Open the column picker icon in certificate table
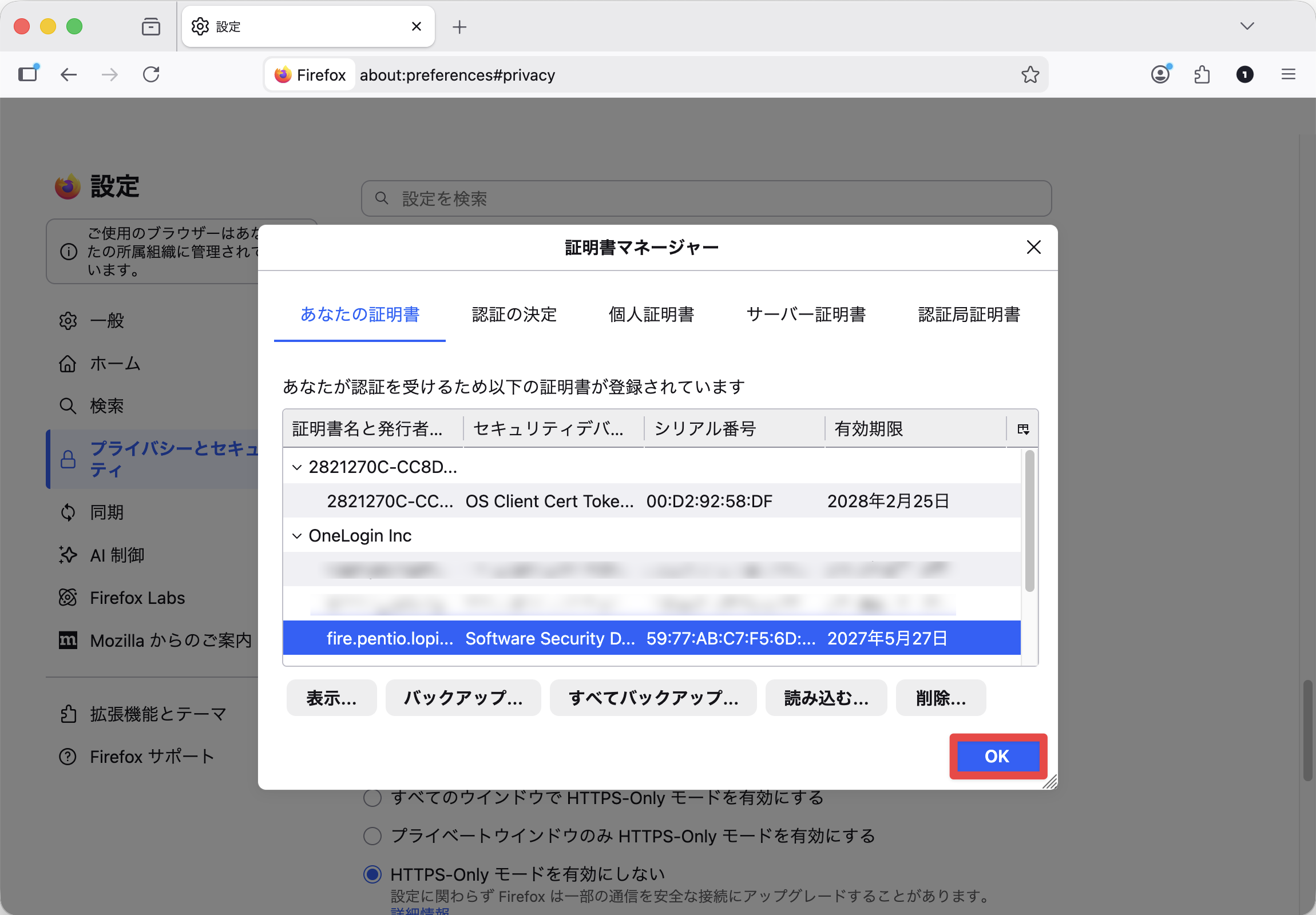 (x=1023, y=428)
